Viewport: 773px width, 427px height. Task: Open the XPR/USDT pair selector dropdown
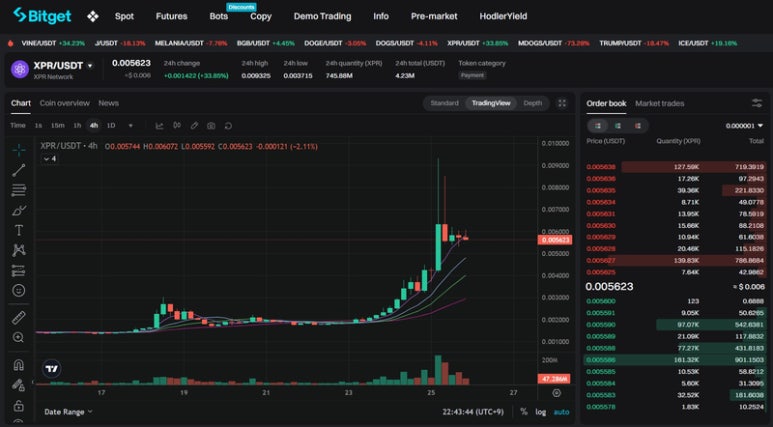tap(90, 66)
